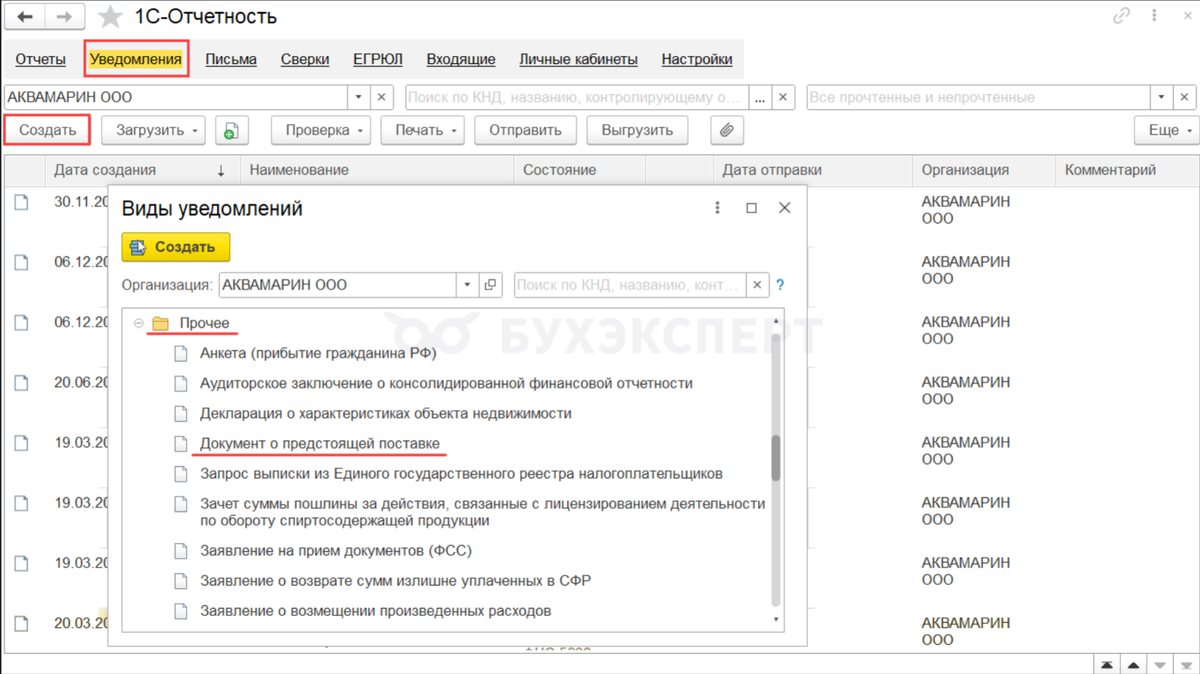The image size is (1200, 674).
Task: Open the main organization dropdown arrow
Action: pos(360,98)
